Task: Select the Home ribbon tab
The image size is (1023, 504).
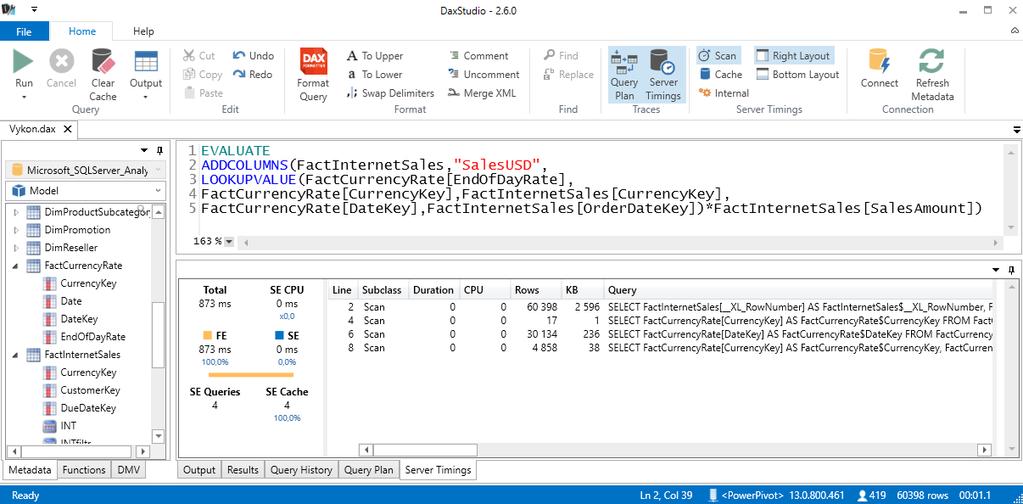Action: pyautogui.click(x=82, y=31)
